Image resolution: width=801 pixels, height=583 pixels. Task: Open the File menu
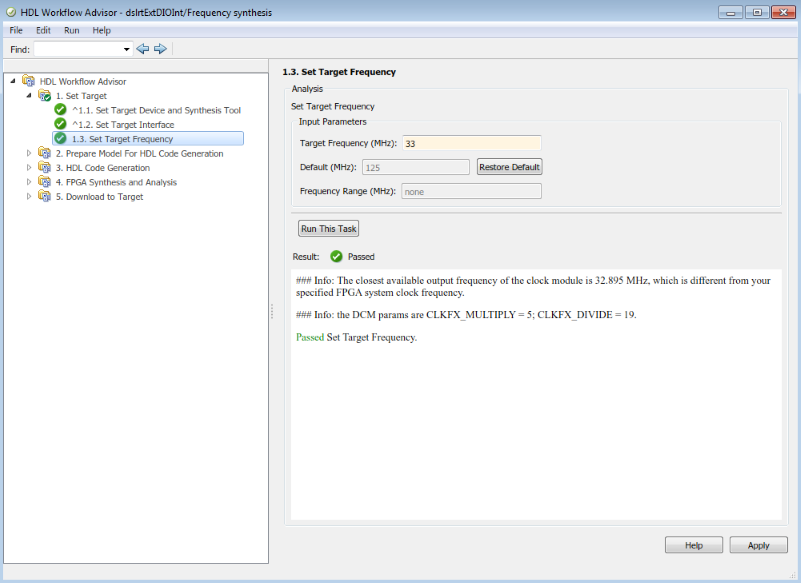click(16, 30)
